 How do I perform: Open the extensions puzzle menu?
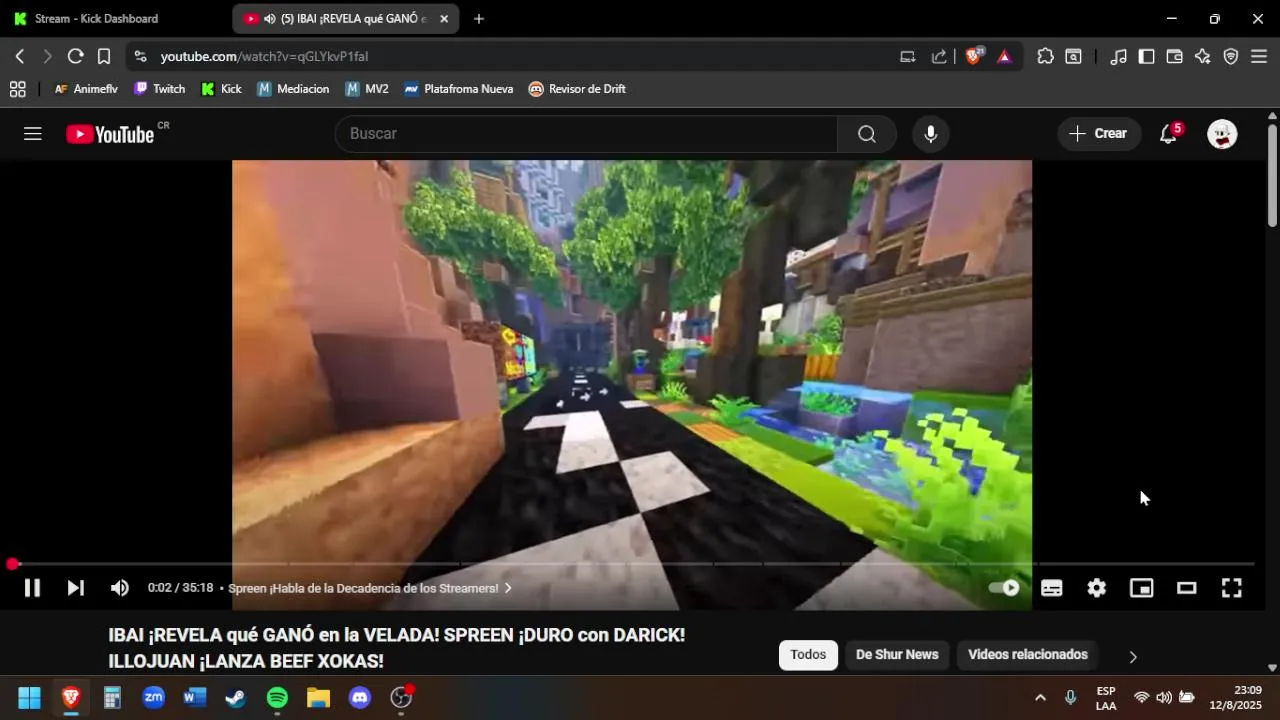coord(1046,57)
